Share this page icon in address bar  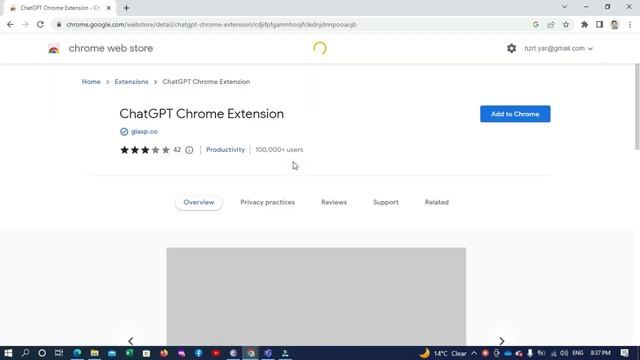coord(551,24)
